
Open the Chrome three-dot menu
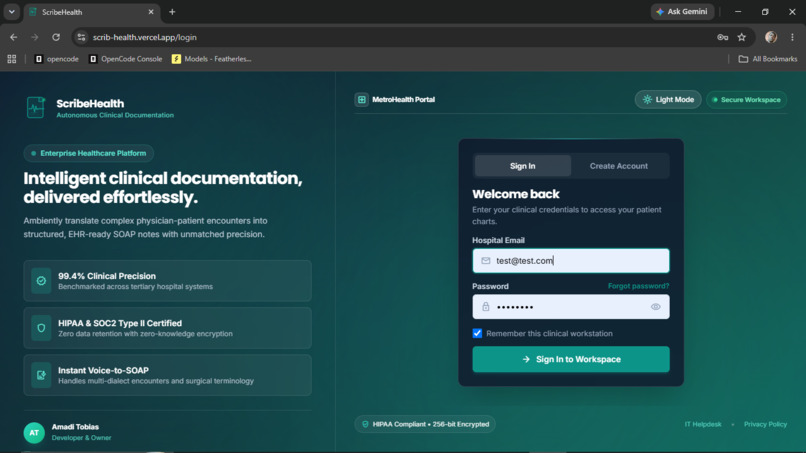click(792, 37)
